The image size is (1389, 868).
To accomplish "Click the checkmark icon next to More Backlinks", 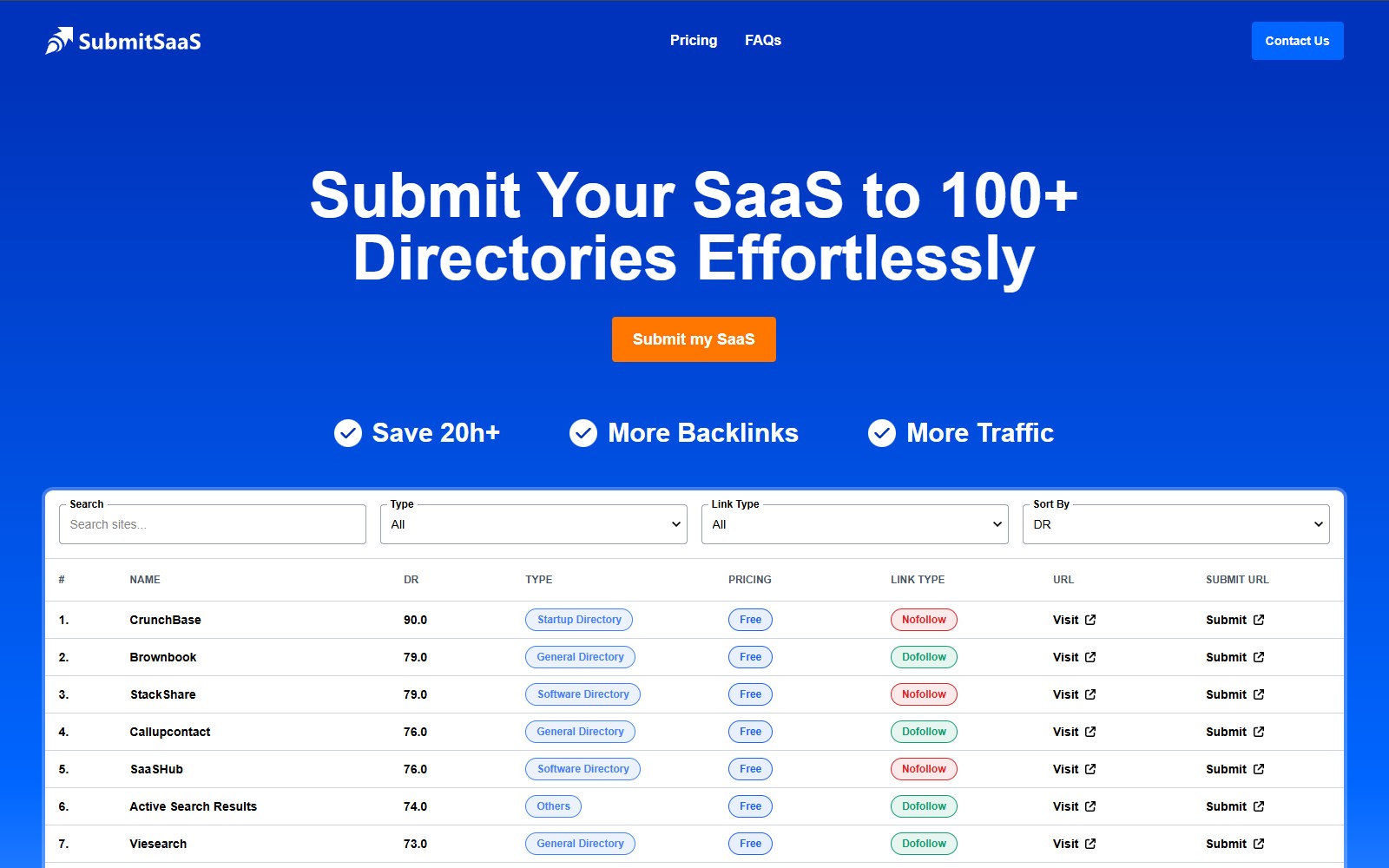I will pyautogui.click(x=583, y=432).
